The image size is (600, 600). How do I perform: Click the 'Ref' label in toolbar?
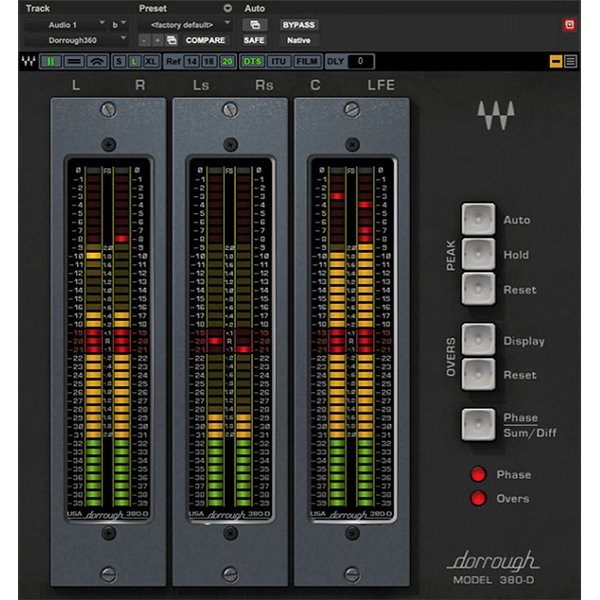pos(173,61)
